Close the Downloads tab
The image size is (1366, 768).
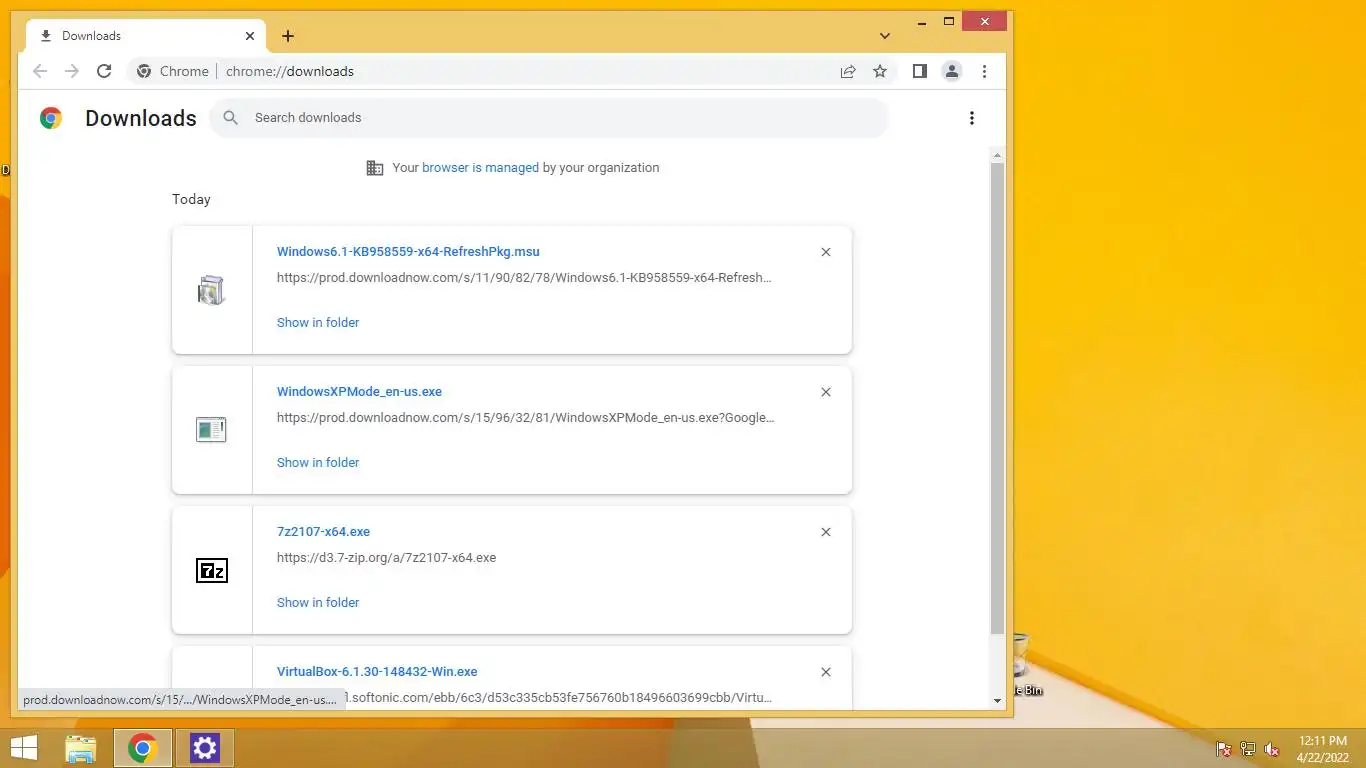coord(250,36)
